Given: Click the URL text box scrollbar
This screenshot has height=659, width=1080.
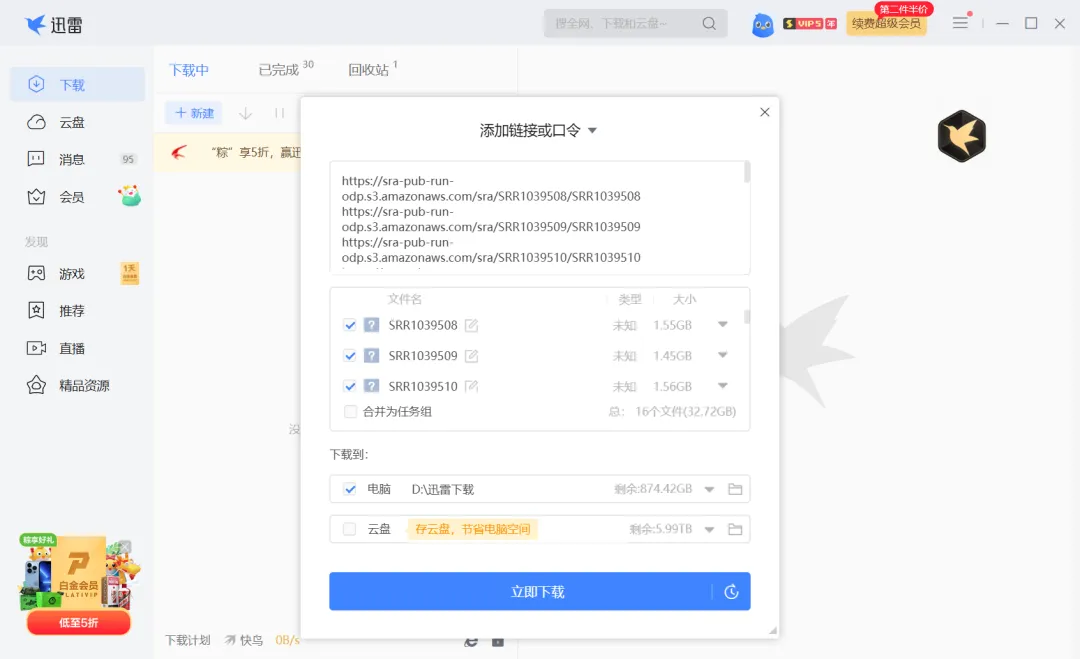Looking at the screenshot, I should [x=747, y=172].
